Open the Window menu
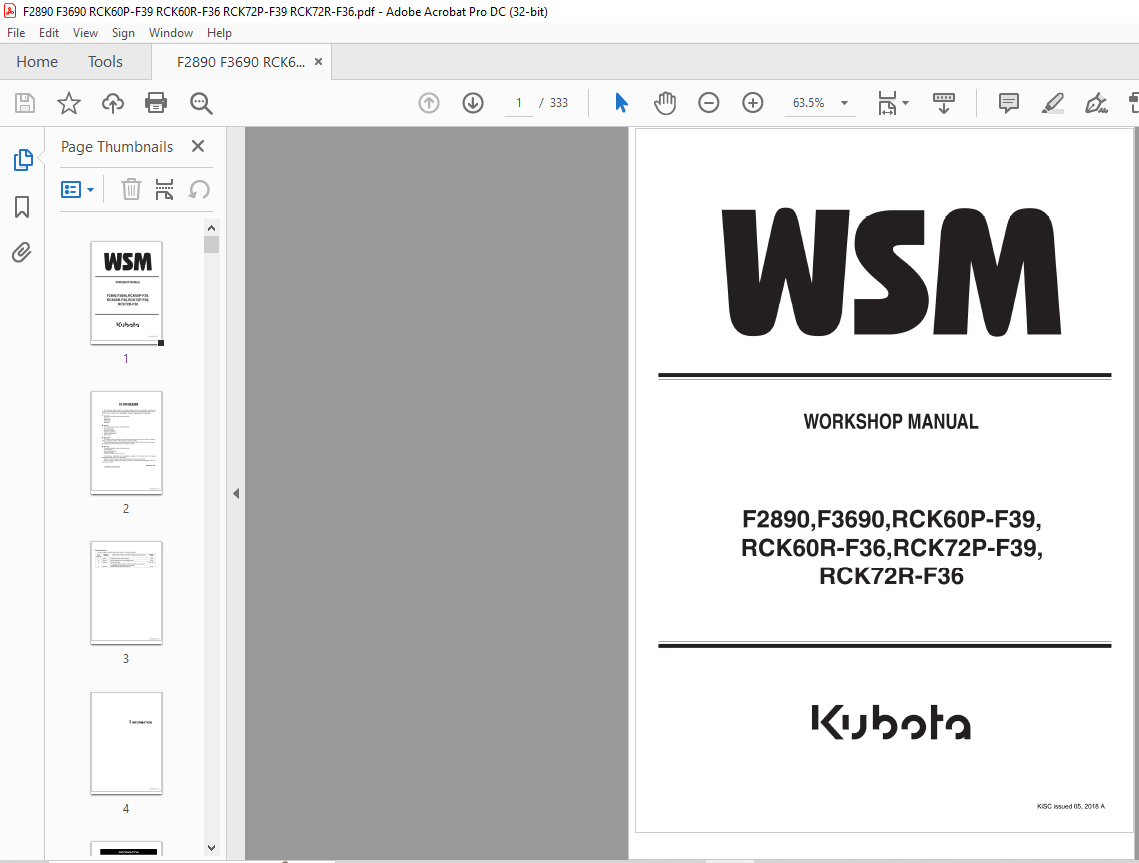 [171, 33]
